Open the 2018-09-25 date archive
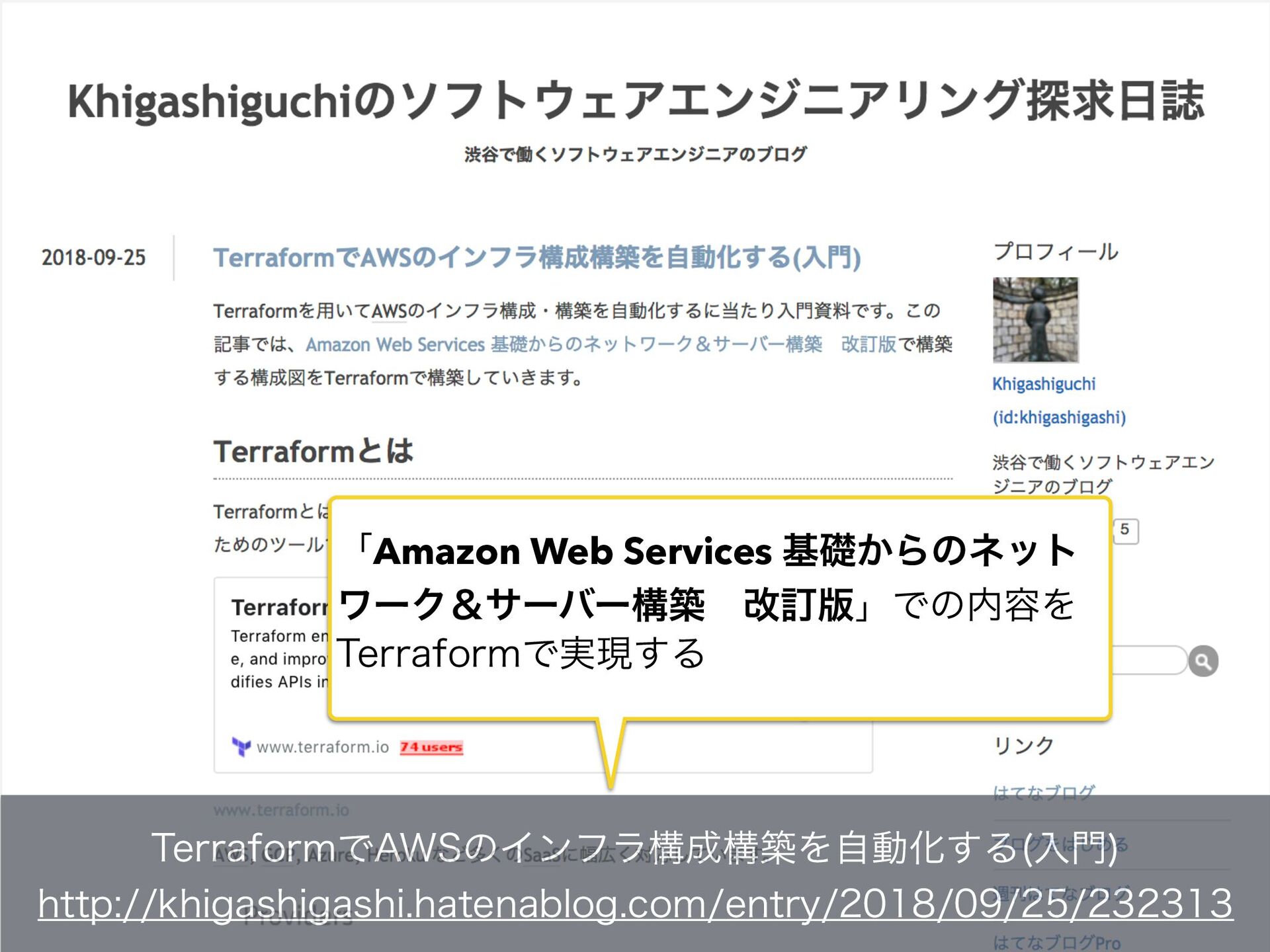 (x=93, y=257)
